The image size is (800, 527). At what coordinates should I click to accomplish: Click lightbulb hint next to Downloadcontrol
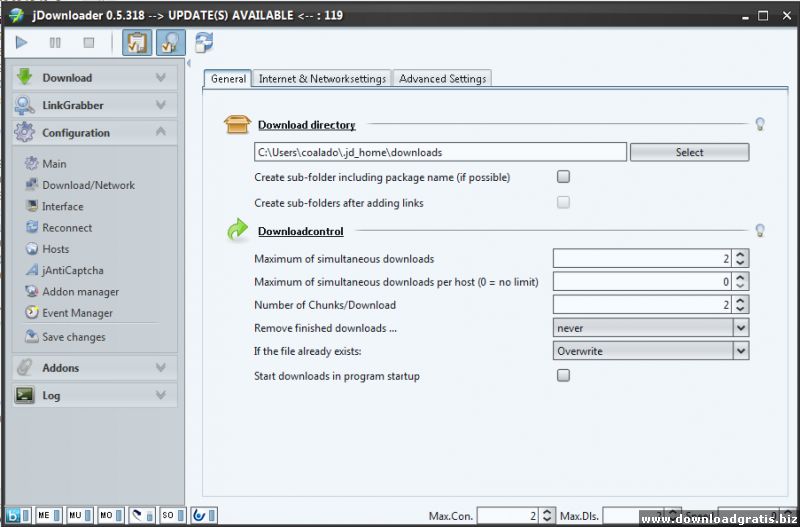pyautogui.click(x=760, y=230)
